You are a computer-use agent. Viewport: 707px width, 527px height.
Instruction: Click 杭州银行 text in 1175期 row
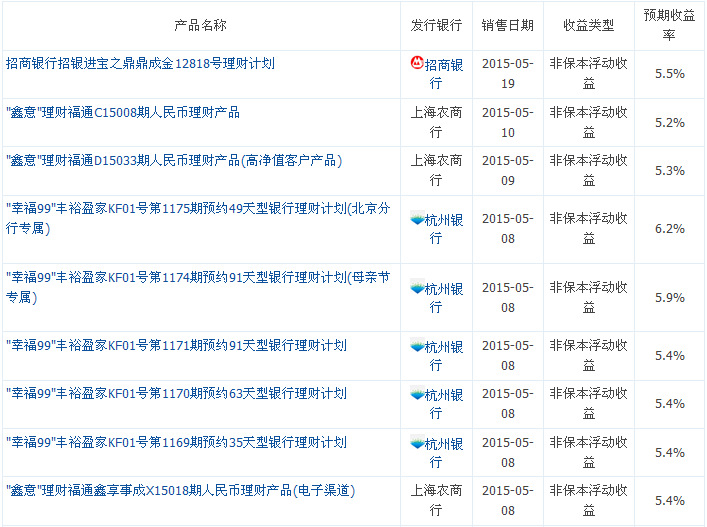(444, 229)
